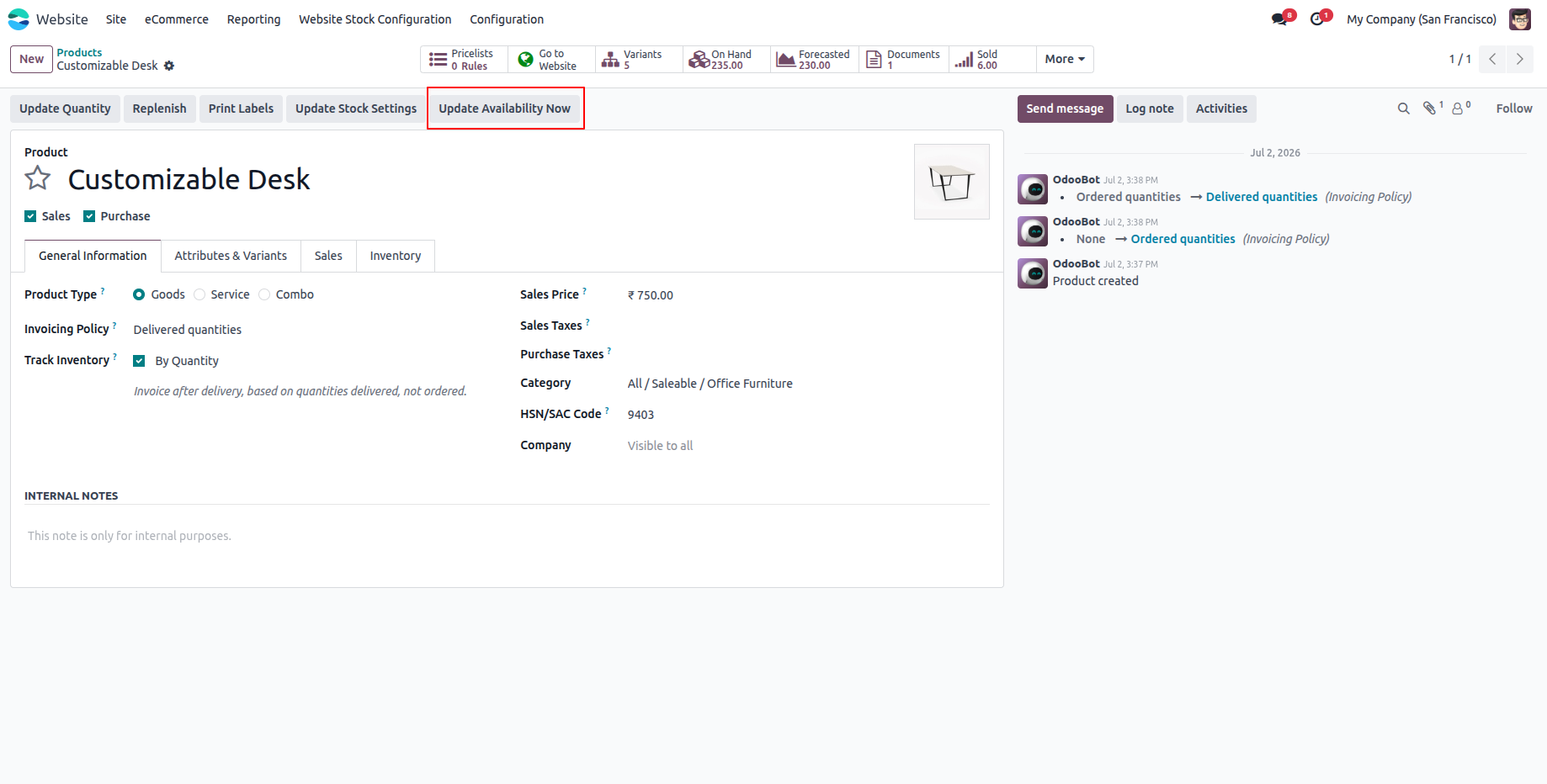This screenshot has height=784, width=1547.
Task: Expand the More stat buttons dropdown
Action: [x=1065, y=60]
